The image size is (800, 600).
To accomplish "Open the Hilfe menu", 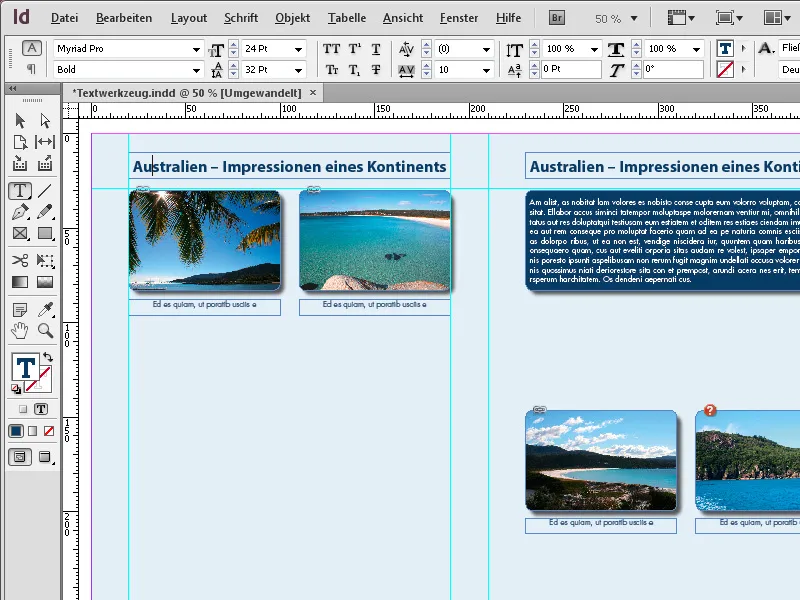I will pos(508,18).
